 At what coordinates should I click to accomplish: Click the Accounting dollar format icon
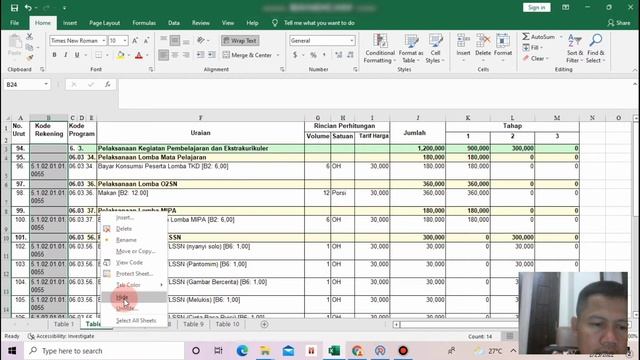pyautogui.click(x=295, y=55)
